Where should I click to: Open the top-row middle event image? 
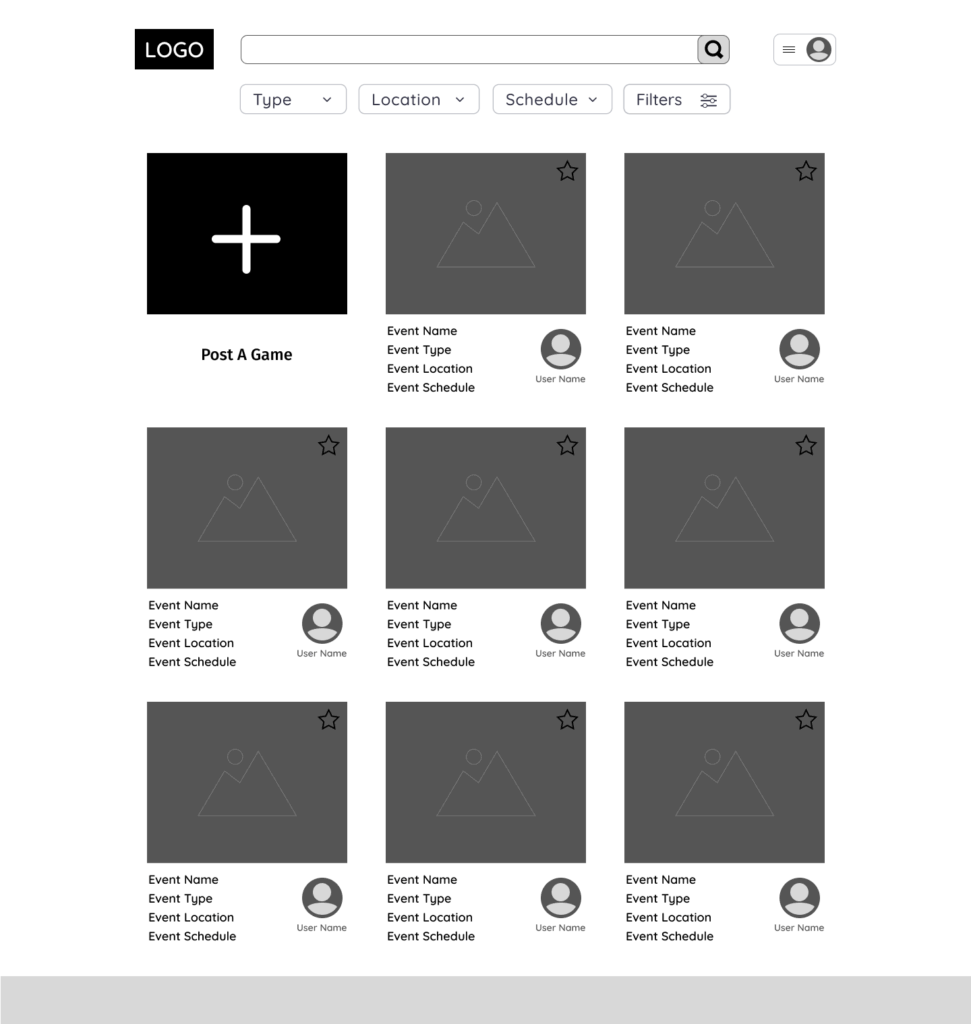pyautogui.click(x=486, y=234)
